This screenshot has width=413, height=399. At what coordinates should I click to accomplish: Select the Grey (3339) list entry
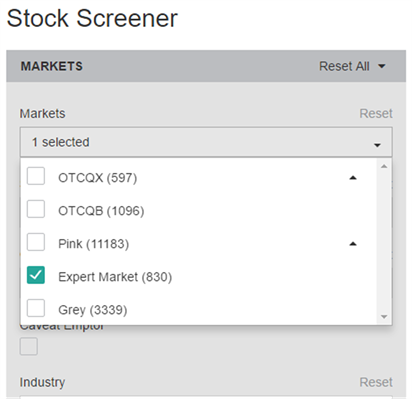pos(198,309)
